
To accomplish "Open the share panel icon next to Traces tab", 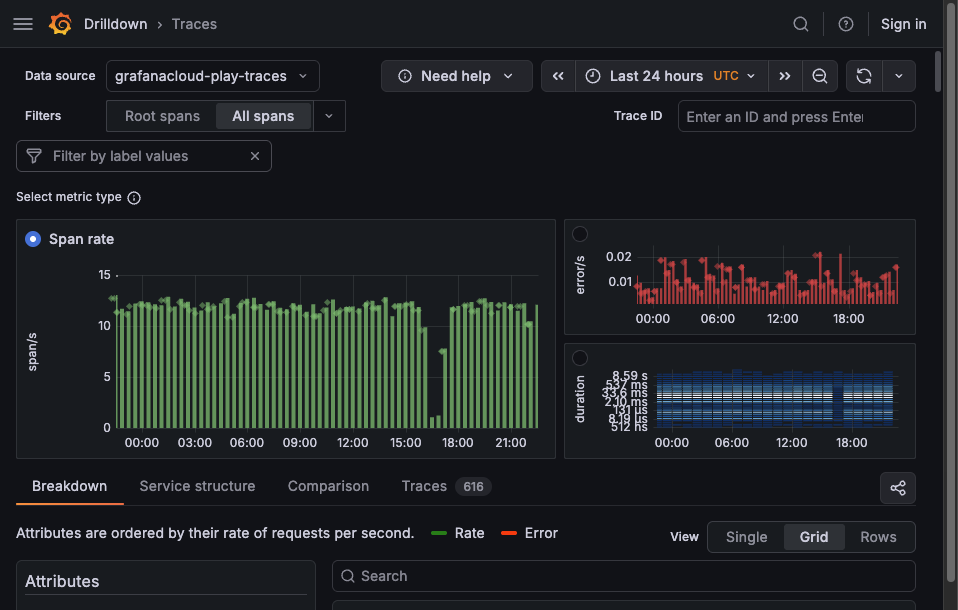I will coord(897,488).
